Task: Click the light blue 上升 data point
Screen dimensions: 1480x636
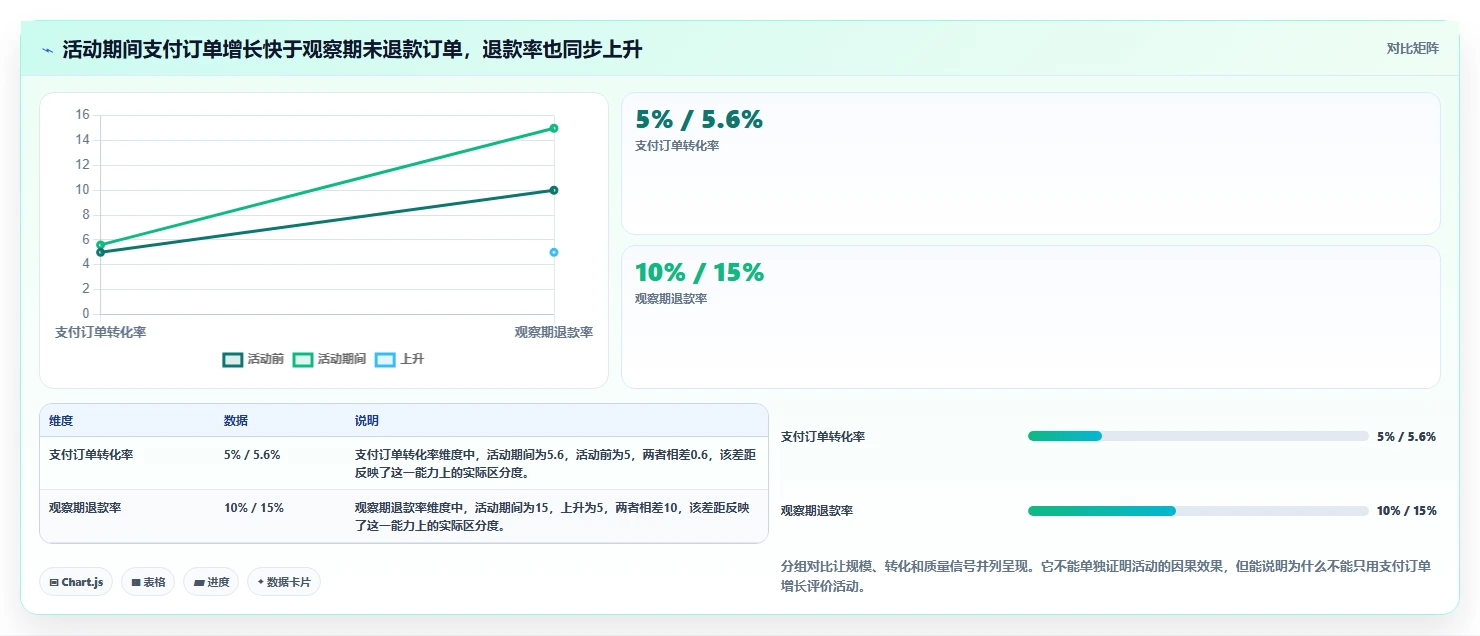Action: [x=553, y=252]
